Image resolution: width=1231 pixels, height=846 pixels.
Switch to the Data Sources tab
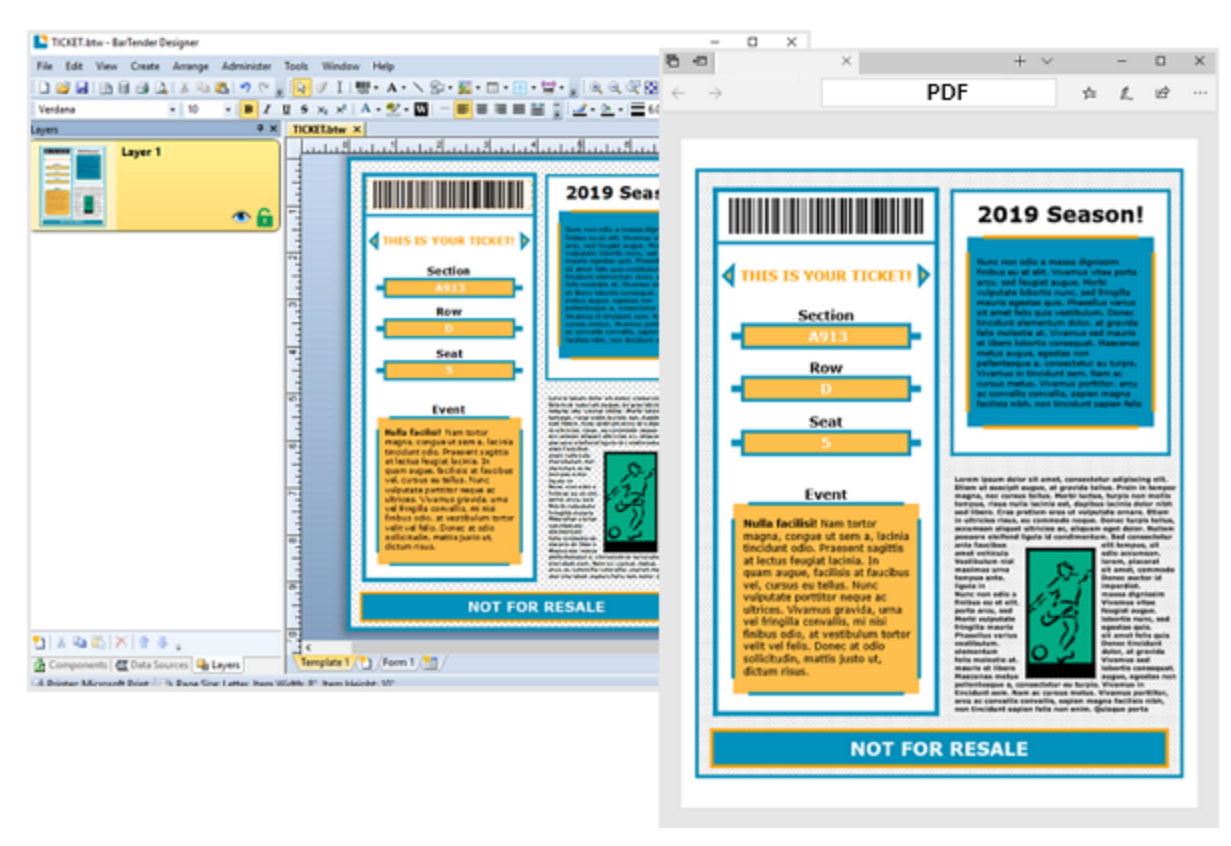point(152,665)
